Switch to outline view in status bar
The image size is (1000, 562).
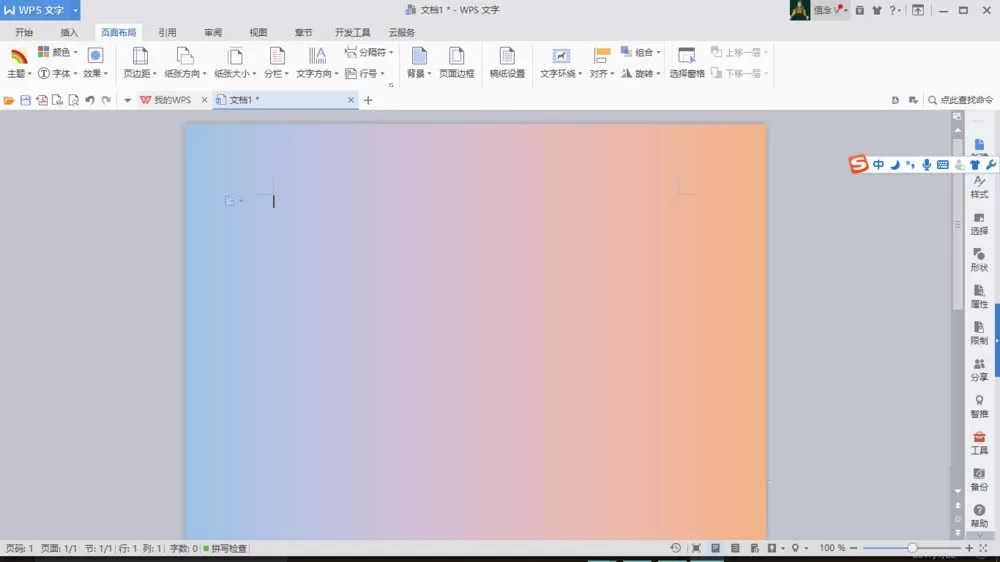pos(735,548)
